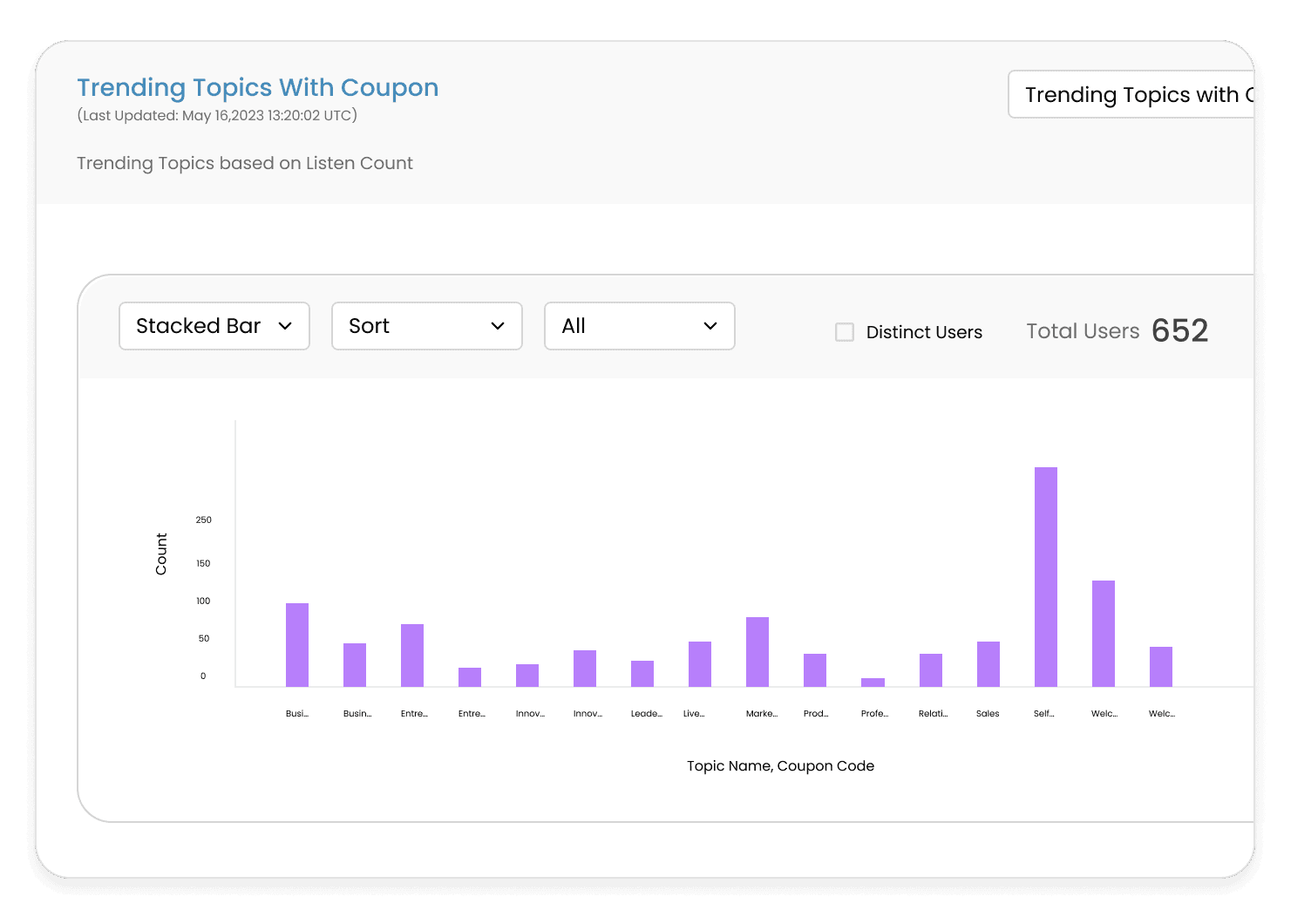Image resolution: width=1311 pixels, height=924 pixels.
Task: Click the Total Users count 652
Action: point(1179,331)
